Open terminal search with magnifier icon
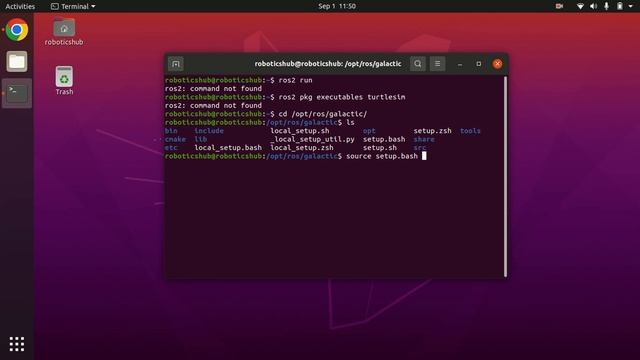This screenshot has height=360, width=640. pyautogui.click(x=418, y=64)
